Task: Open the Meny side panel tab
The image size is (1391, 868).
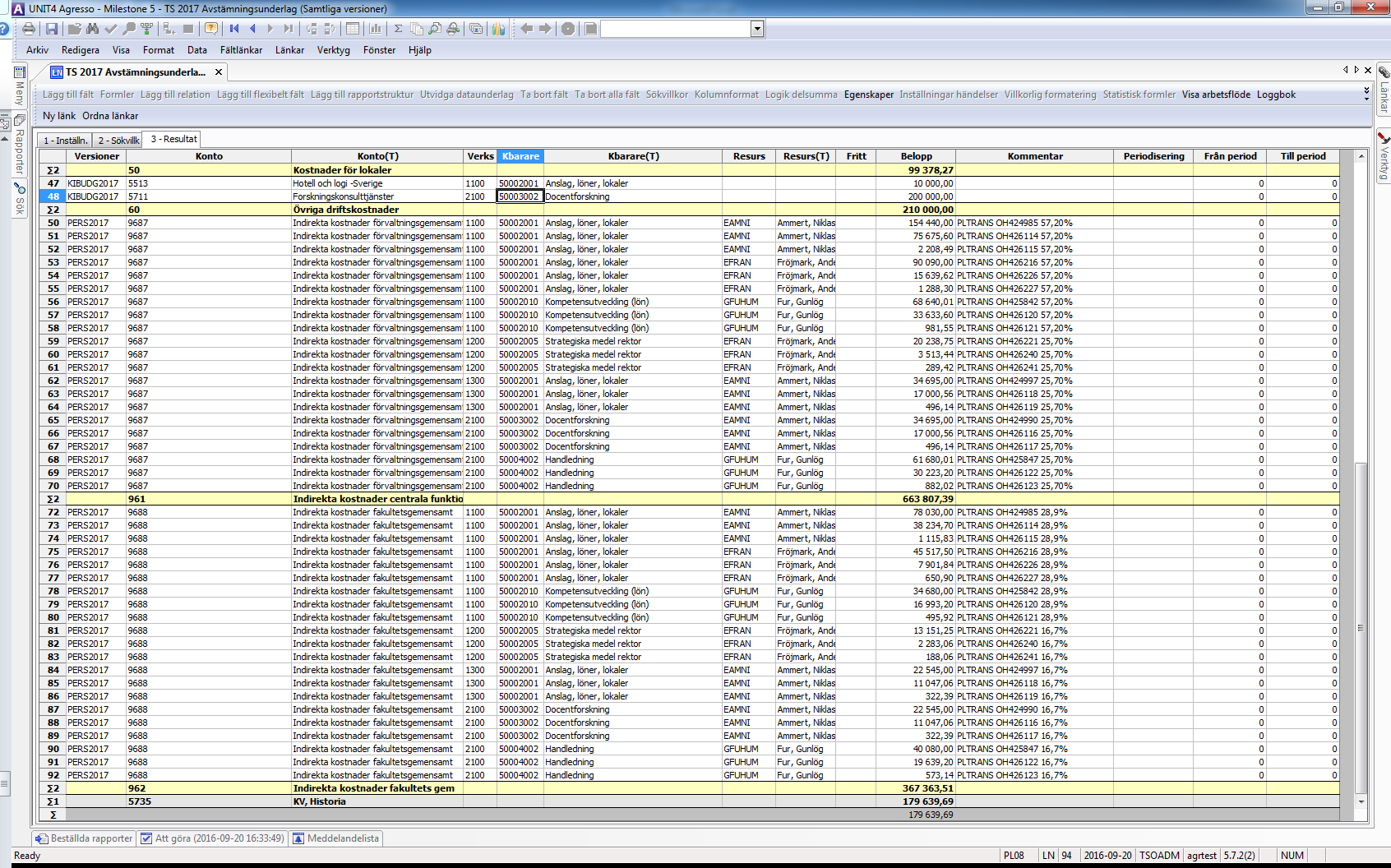Action: 20,86
